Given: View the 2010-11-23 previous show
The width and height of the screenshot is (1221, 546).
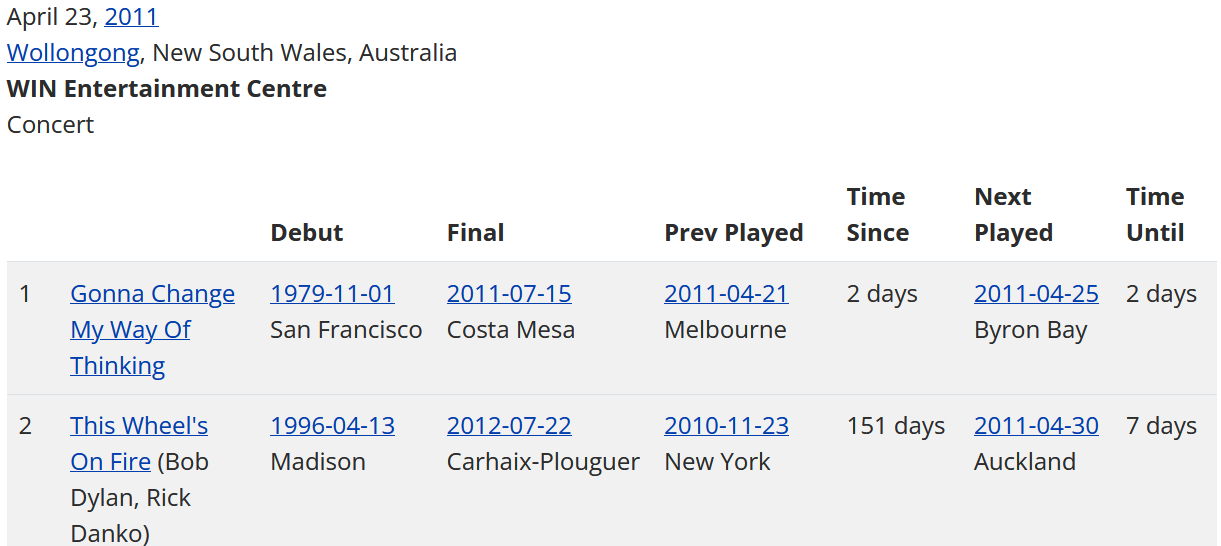Looking at the screenshot, I should click(x=726, y=426).
